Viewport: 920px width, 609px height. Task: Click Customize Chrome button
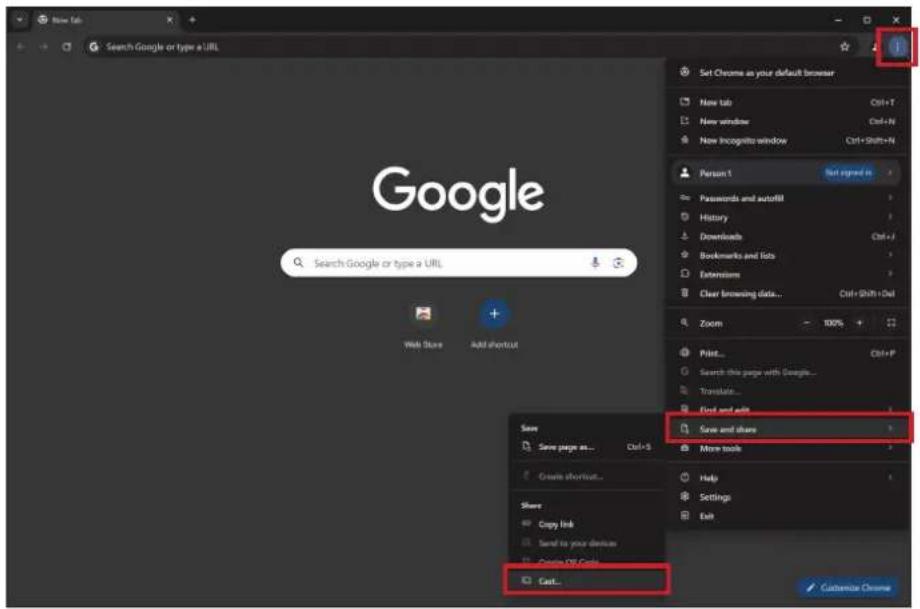[848, 587]
